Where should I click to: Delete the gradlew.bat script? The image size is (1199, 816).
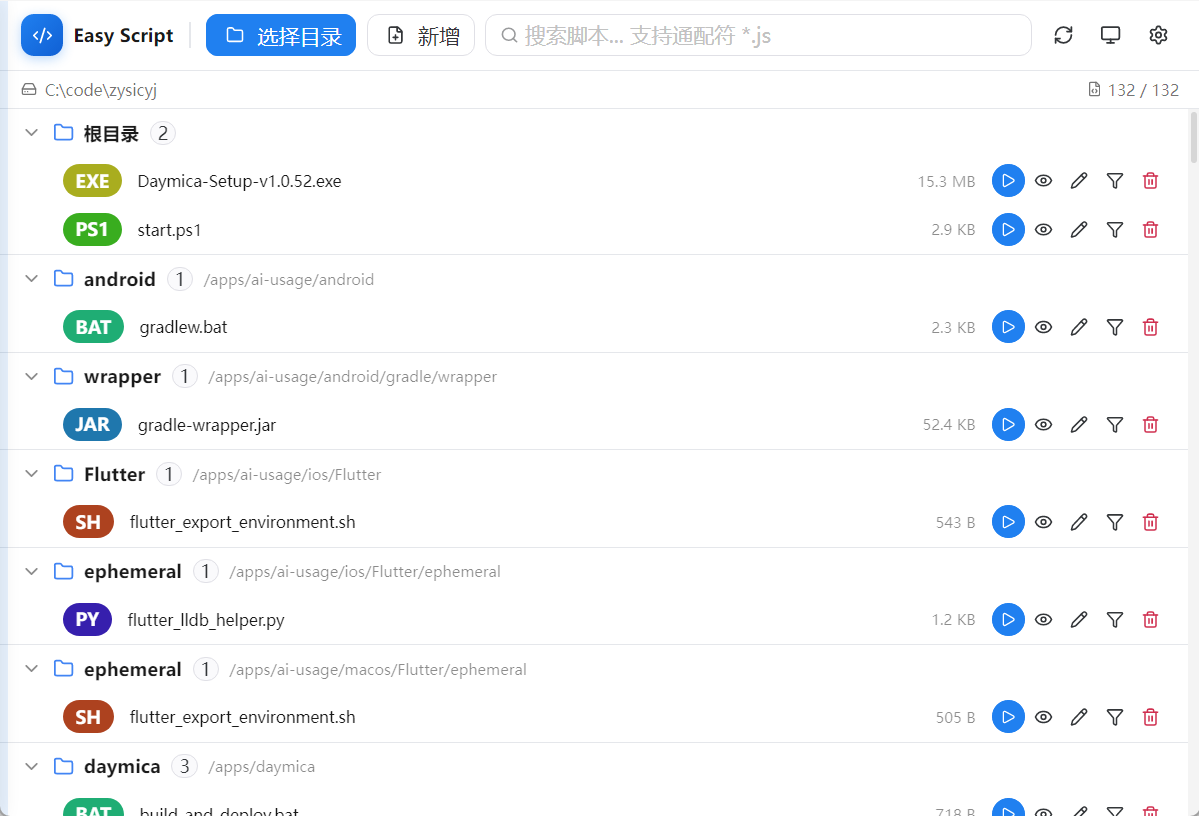coord(1150,327)
